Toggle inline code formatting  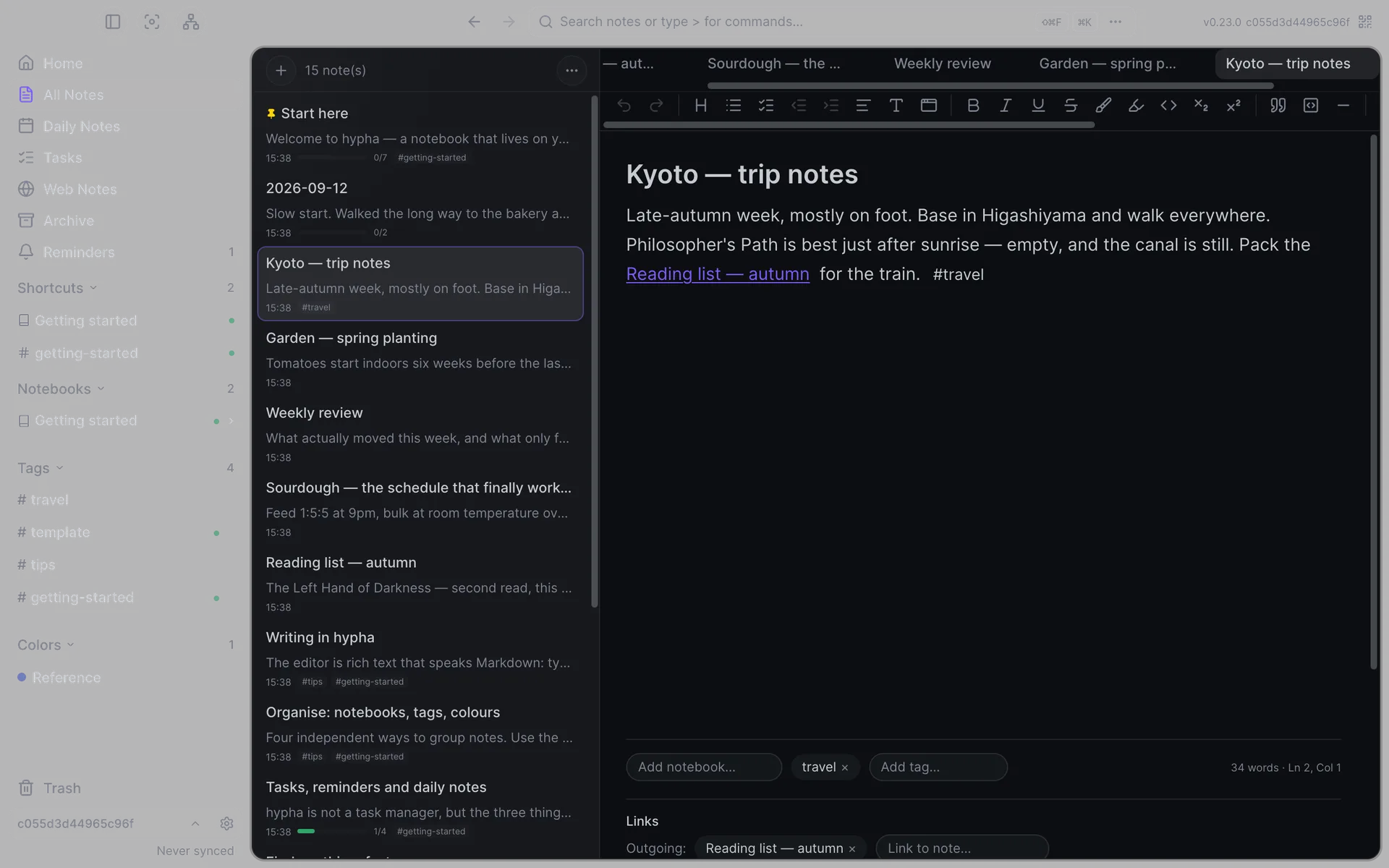coord(1168,106)
